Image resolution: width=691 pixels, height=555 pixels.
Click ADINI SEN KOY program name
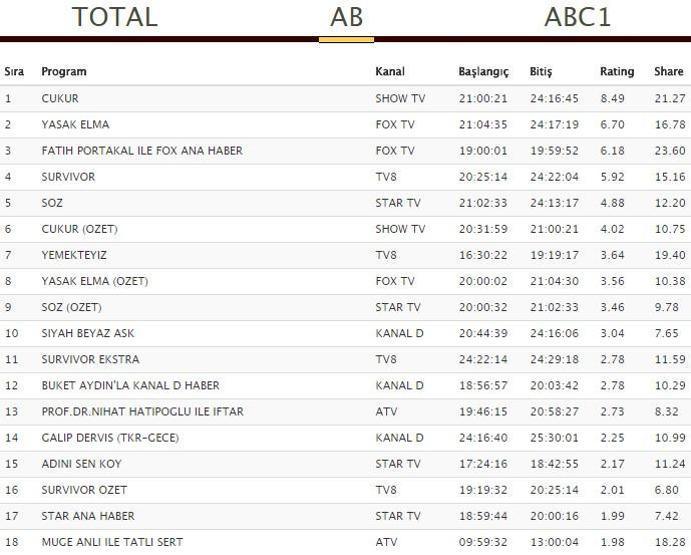[x=82, y=464]
